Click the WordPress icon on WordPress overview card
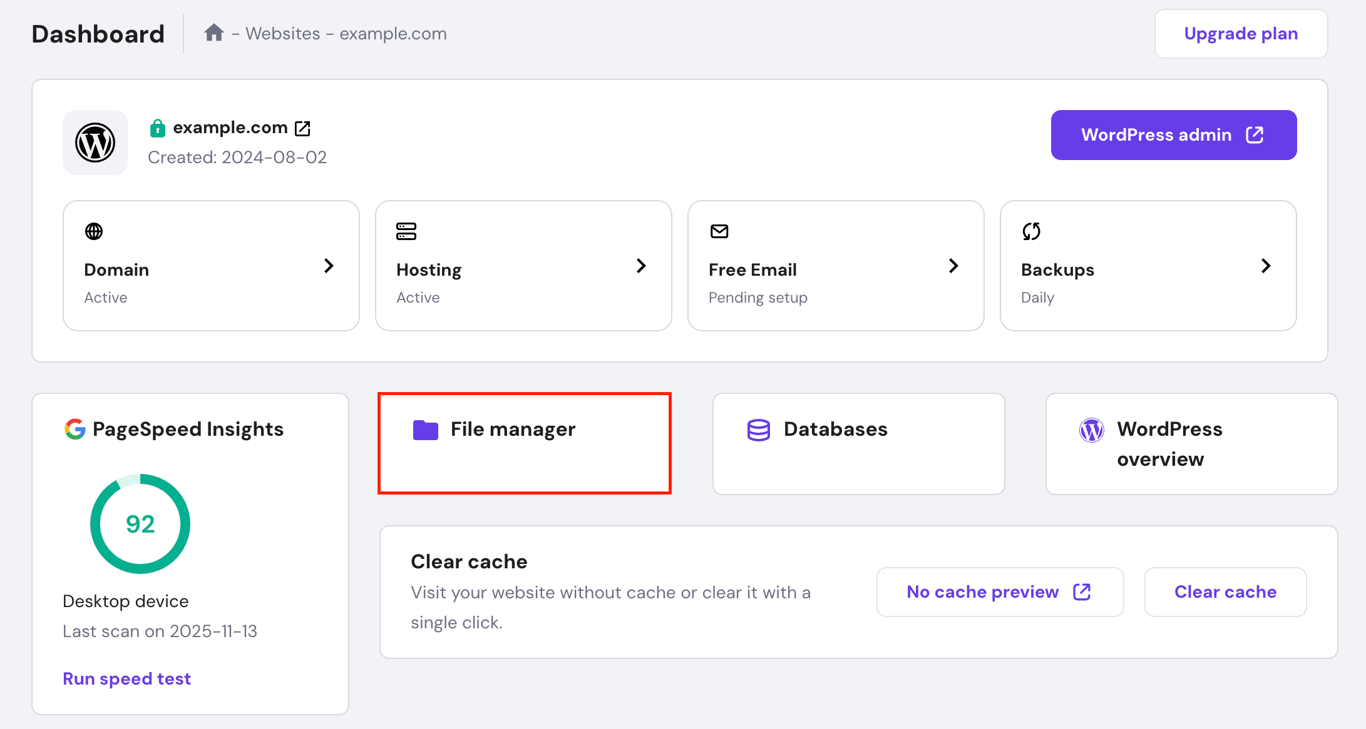The width and height of the screenshot is (1366, 729). coord(1092,429)
